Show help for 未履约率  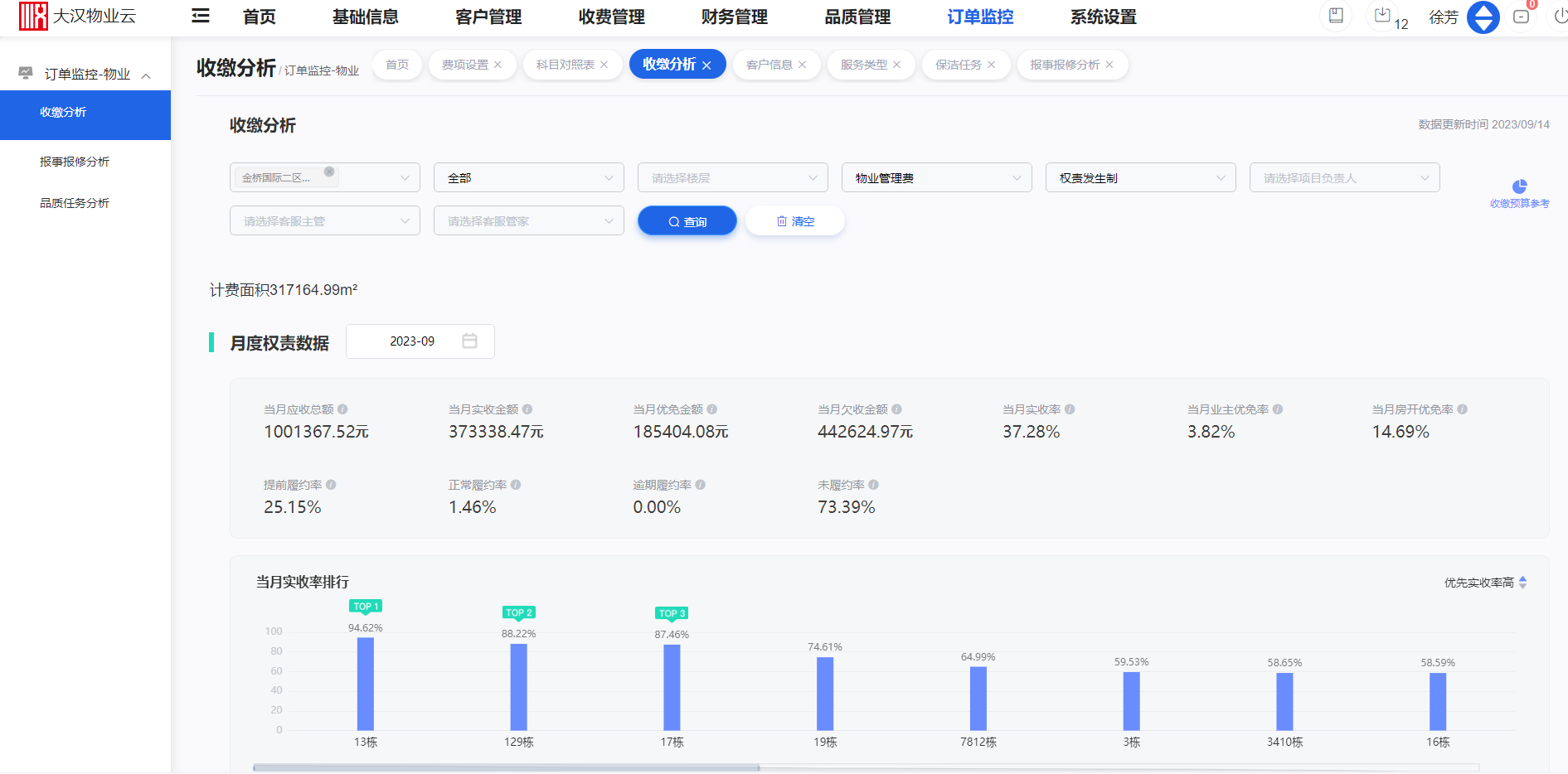(873, 485)
